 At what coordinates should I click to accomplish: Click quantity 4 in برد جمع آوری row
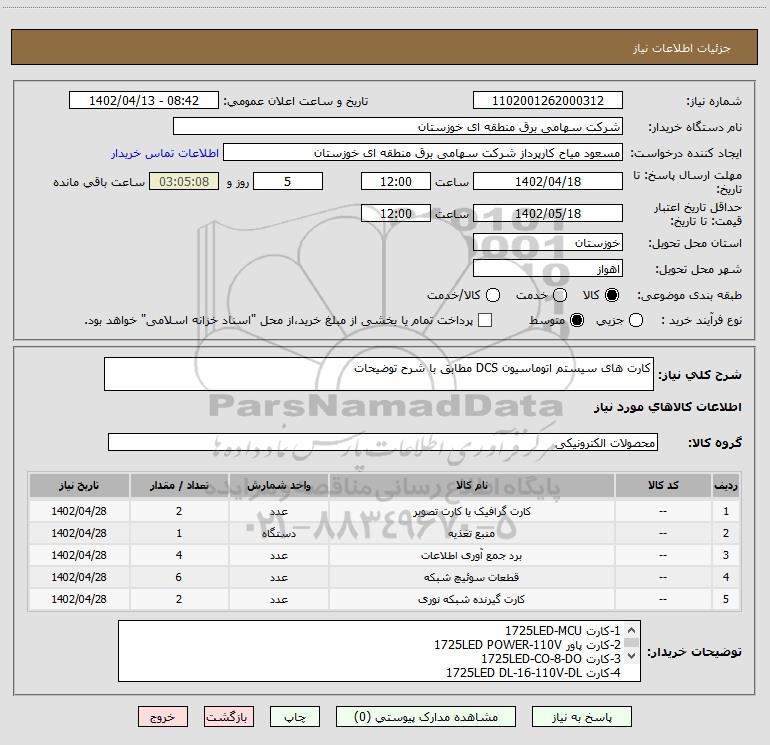coord(179,555)
